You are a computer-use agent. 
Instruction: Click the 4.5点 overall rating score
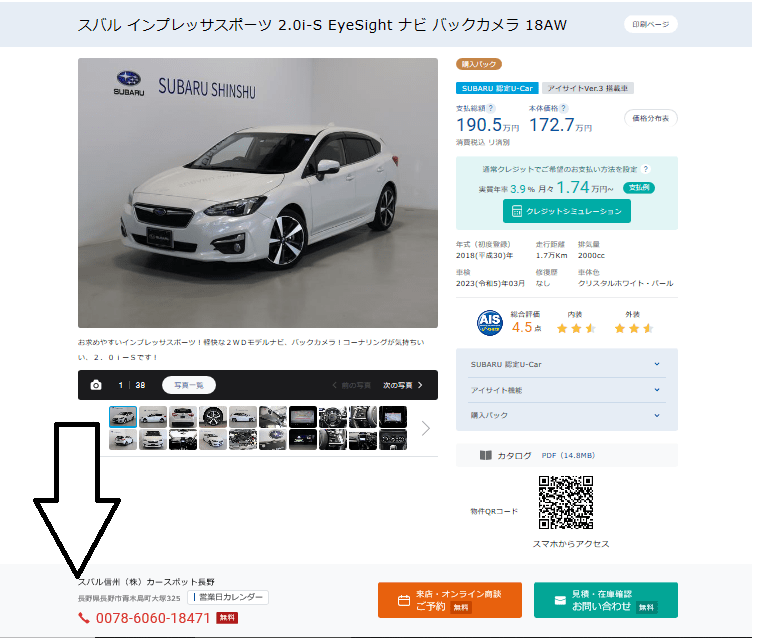coord(526,327)
